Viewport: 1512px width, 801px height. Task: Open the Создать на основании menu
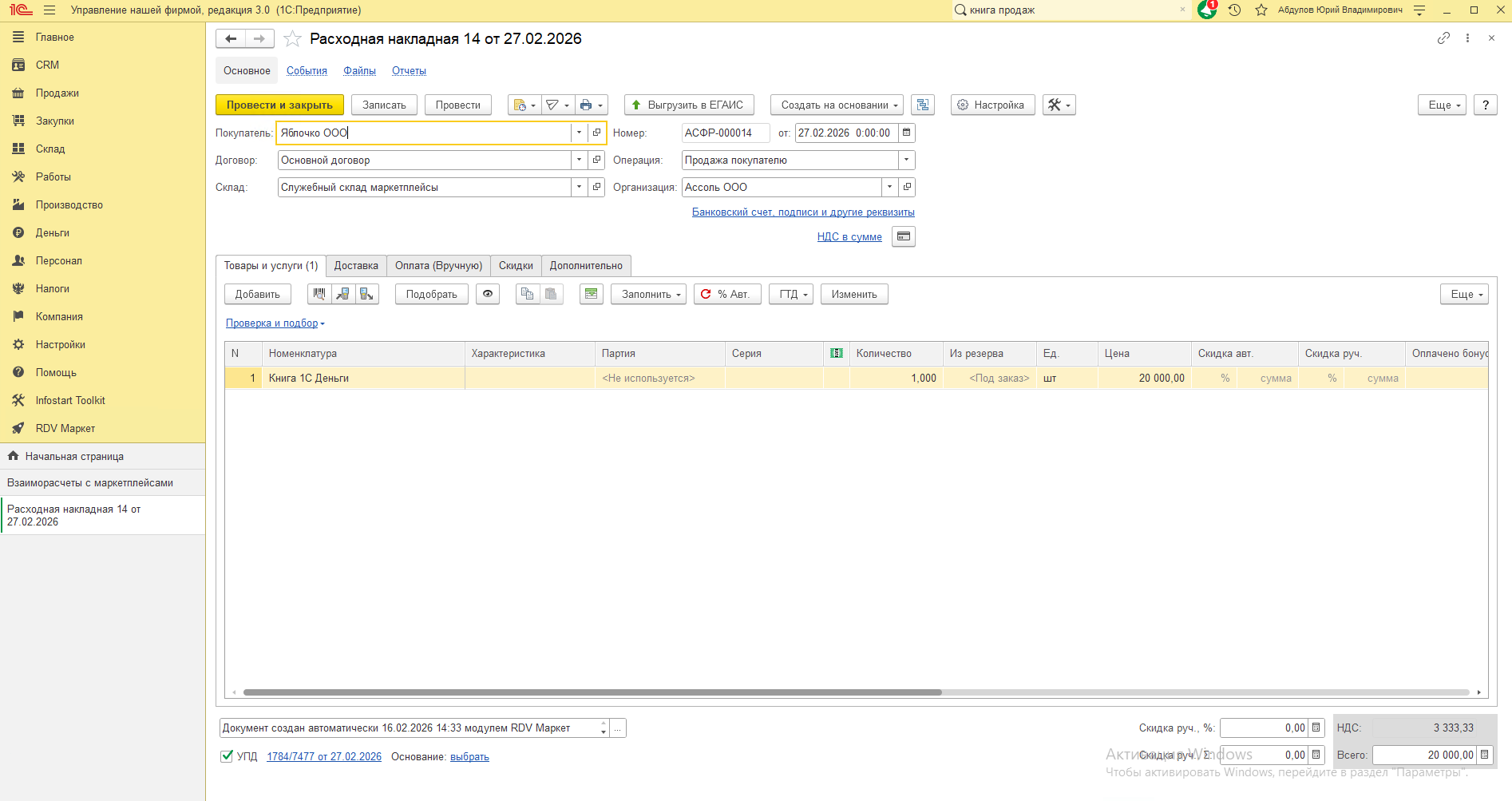coord(836,105)
